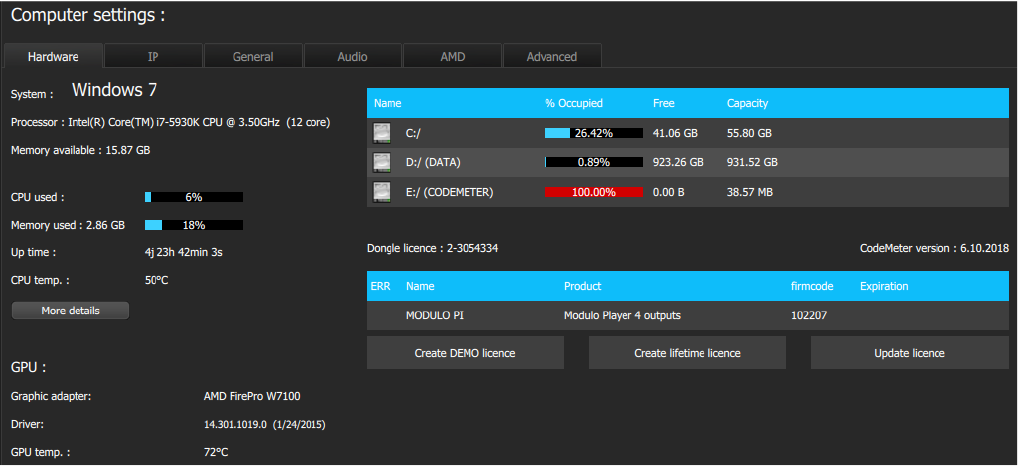The width and height of the screenshot is (1018, 466).
Task: Click the E:/ (CODEMETER) drive name
Action: click(x=449, y=192)
